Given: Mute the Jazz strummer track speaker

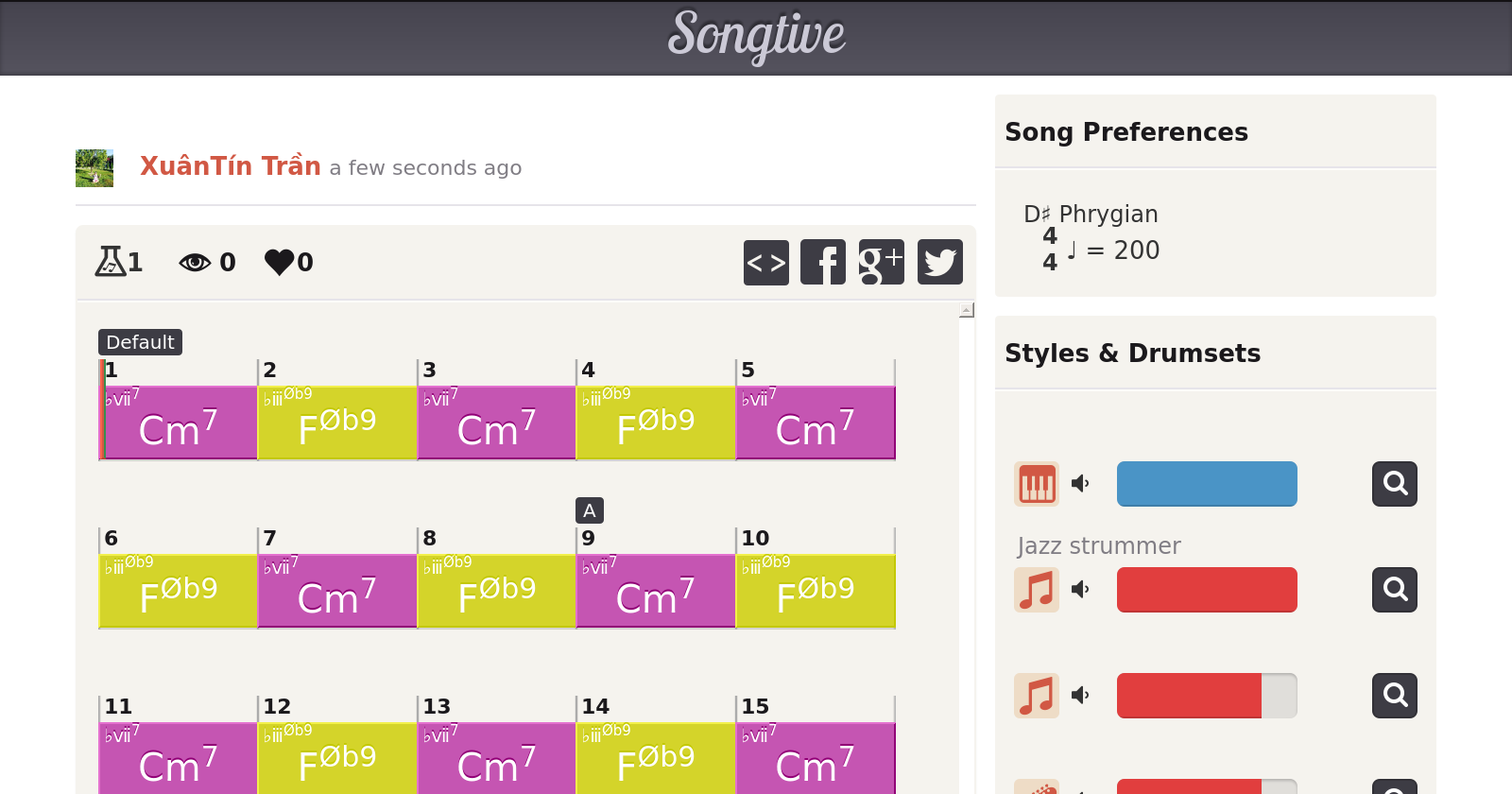Looking at the screenshot, I should coord(1080,590).
